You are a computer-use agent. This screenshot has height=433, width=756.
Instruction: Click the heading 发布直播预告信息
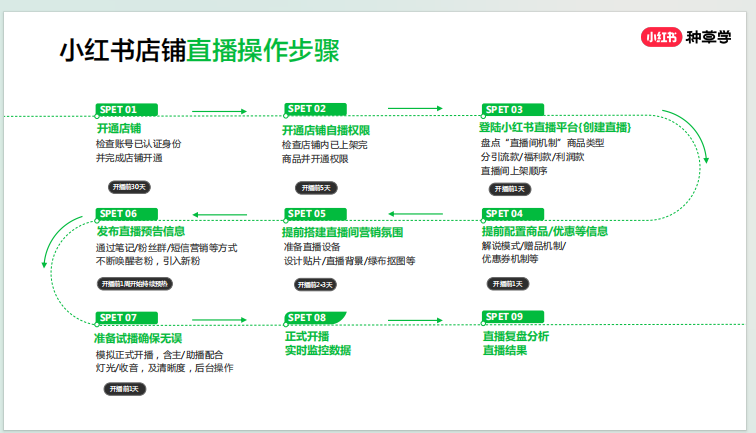click(x=141, y=231)
